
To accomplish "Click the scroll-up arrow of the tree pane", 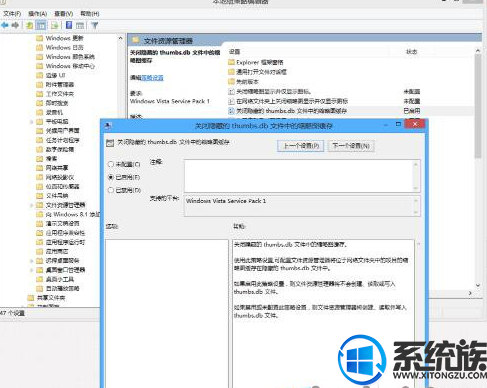I will 120,39.
